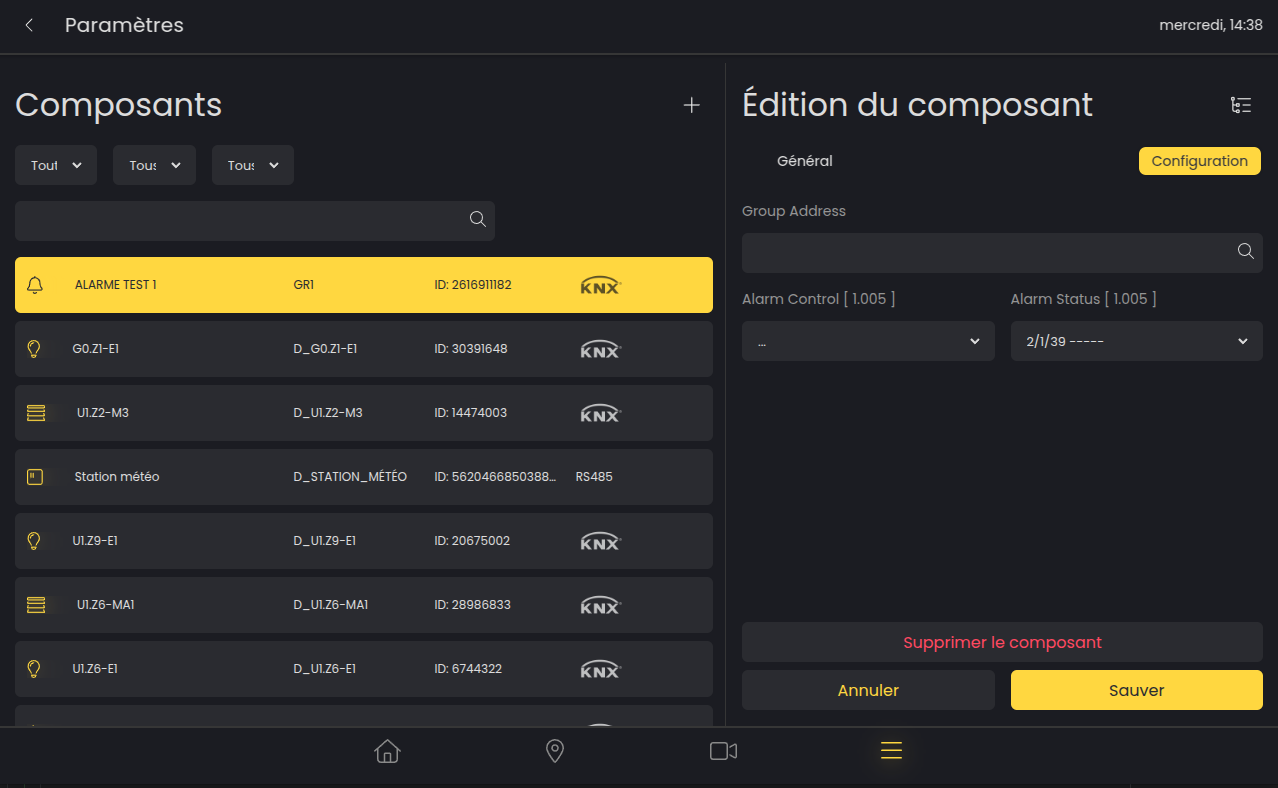Select the Configuration tab
Image resolution: width=1278 pixels, height=788 pixels.
(1199, 161)
